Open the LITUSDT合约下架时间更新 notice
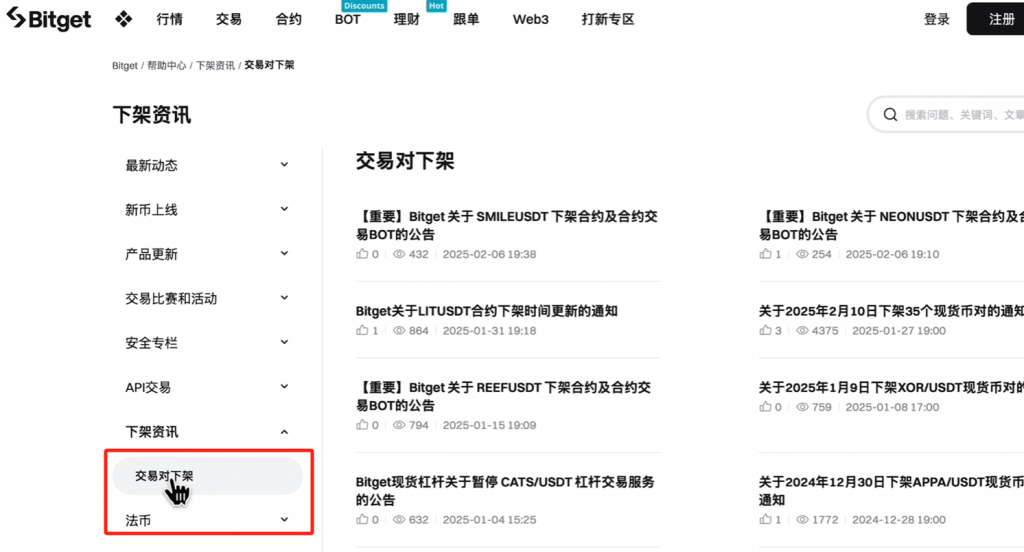The image size is (1024, 552). click(x=487, y=311)
